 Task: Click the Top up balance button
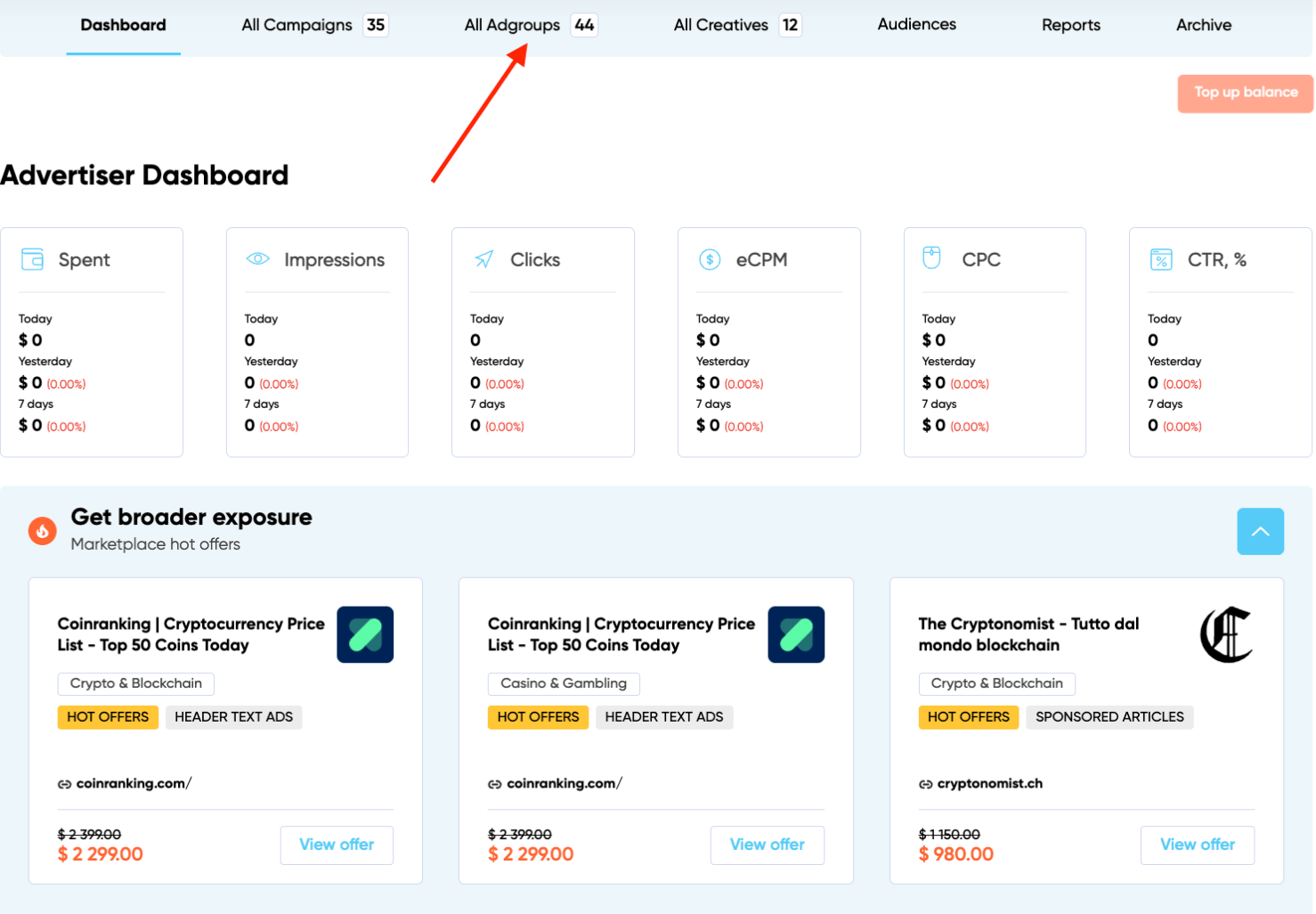(x=1244, y=93)
